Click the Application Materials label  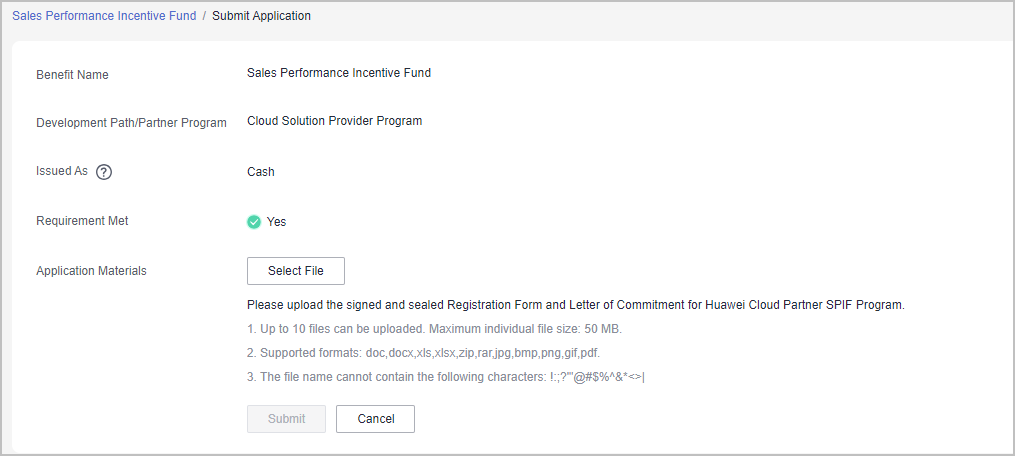(x=91, y=271)
